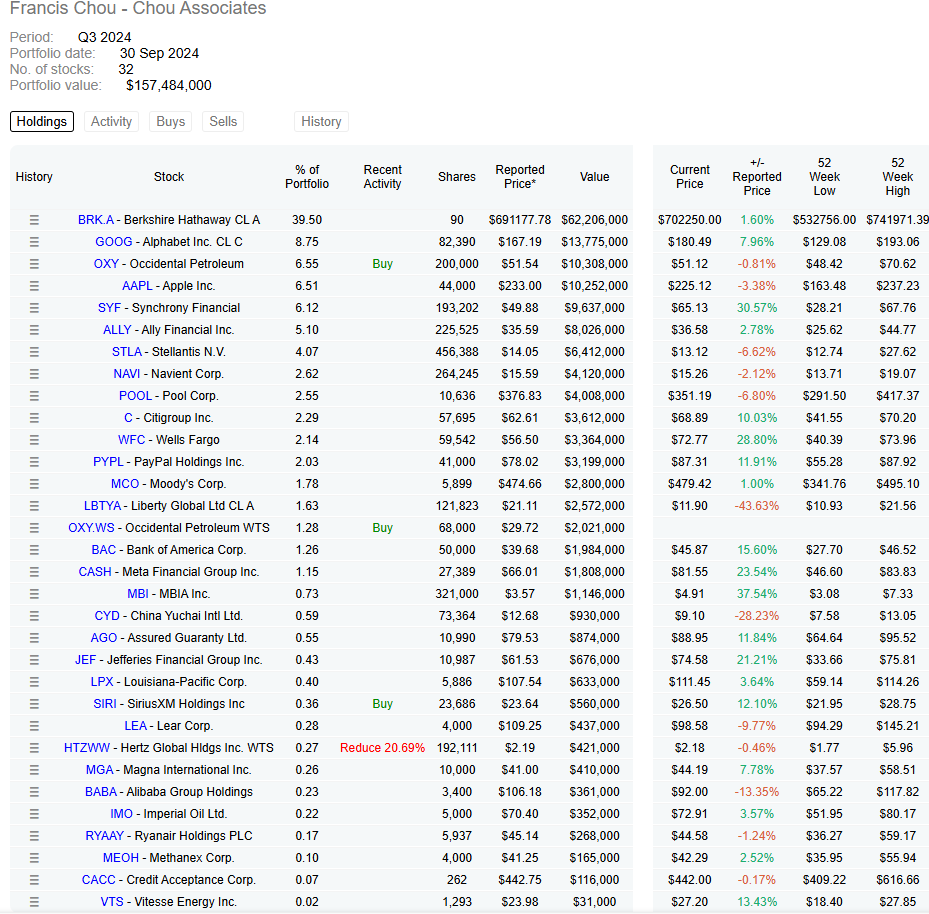
Task: Open history icon for Citigroup Inc. row
Action: [x=34, y=418]
